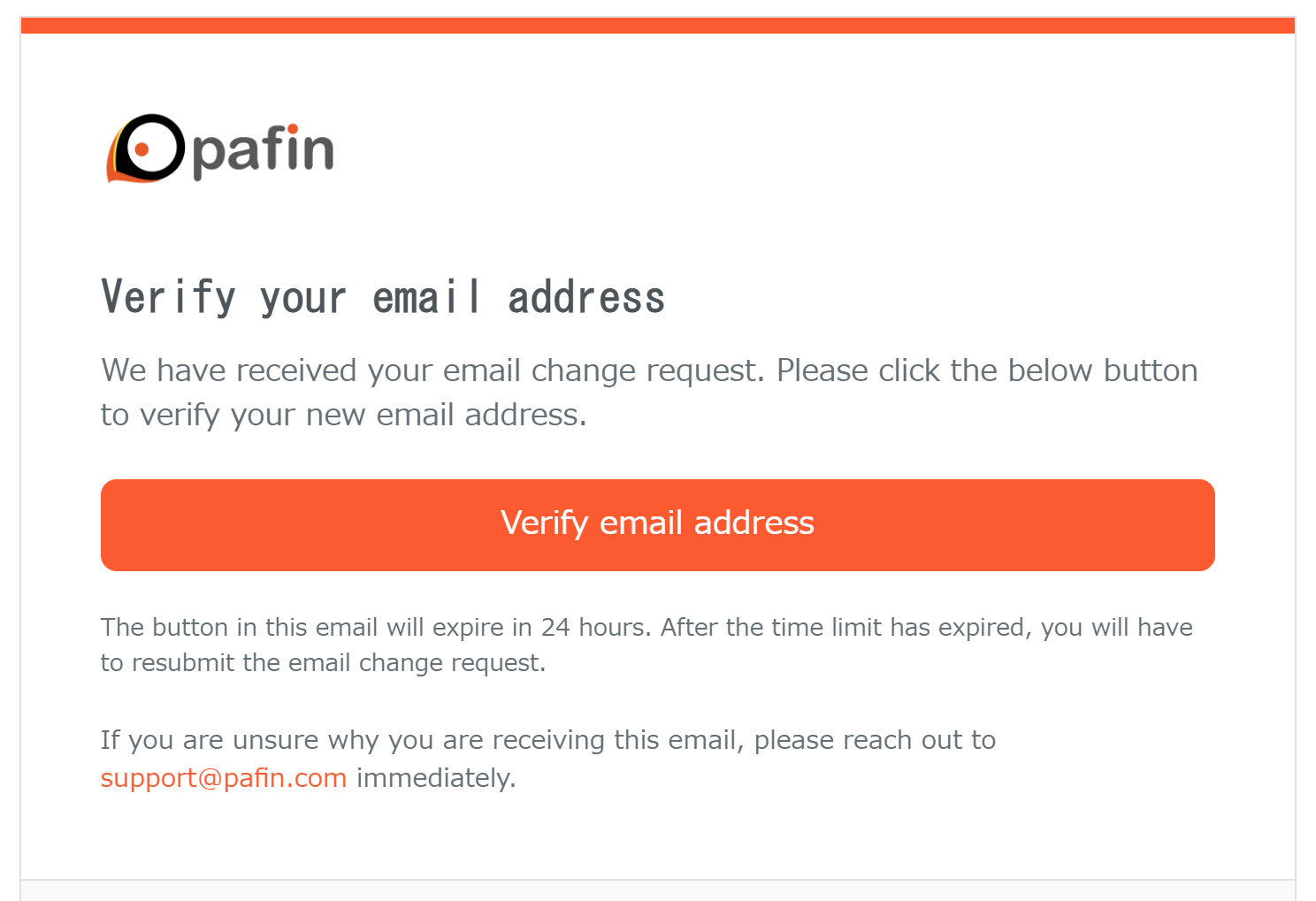Screen dimensions: 1316x901
Task: Click the Verify email address button
Action: pyautogui.click(x=657, y=524)
